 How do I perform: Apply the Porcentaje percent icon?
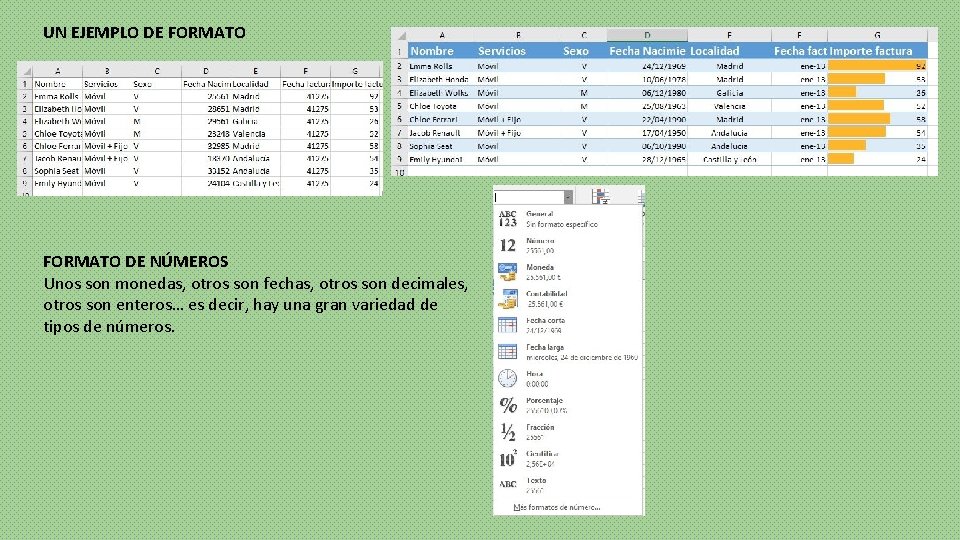point(508,405)
